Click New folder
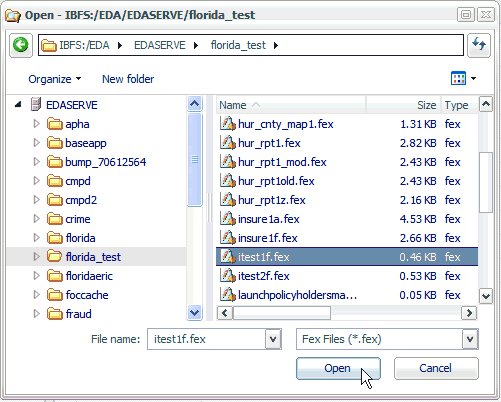This screenshot has width=501, height=402. pyautogui.click(x=128, y=79)
